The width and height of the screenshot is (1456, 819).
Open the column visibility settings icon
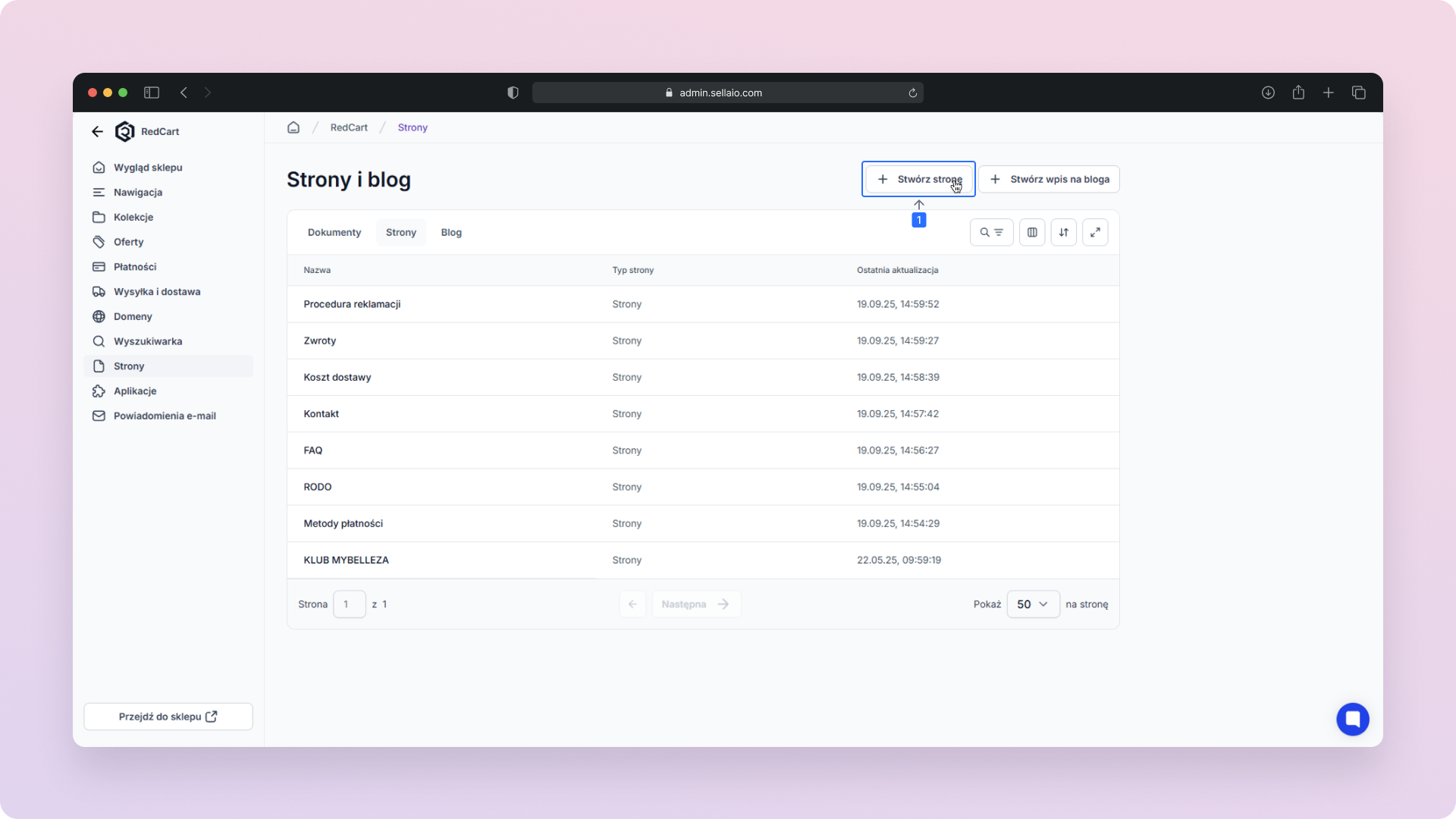tap(1032, 232)
